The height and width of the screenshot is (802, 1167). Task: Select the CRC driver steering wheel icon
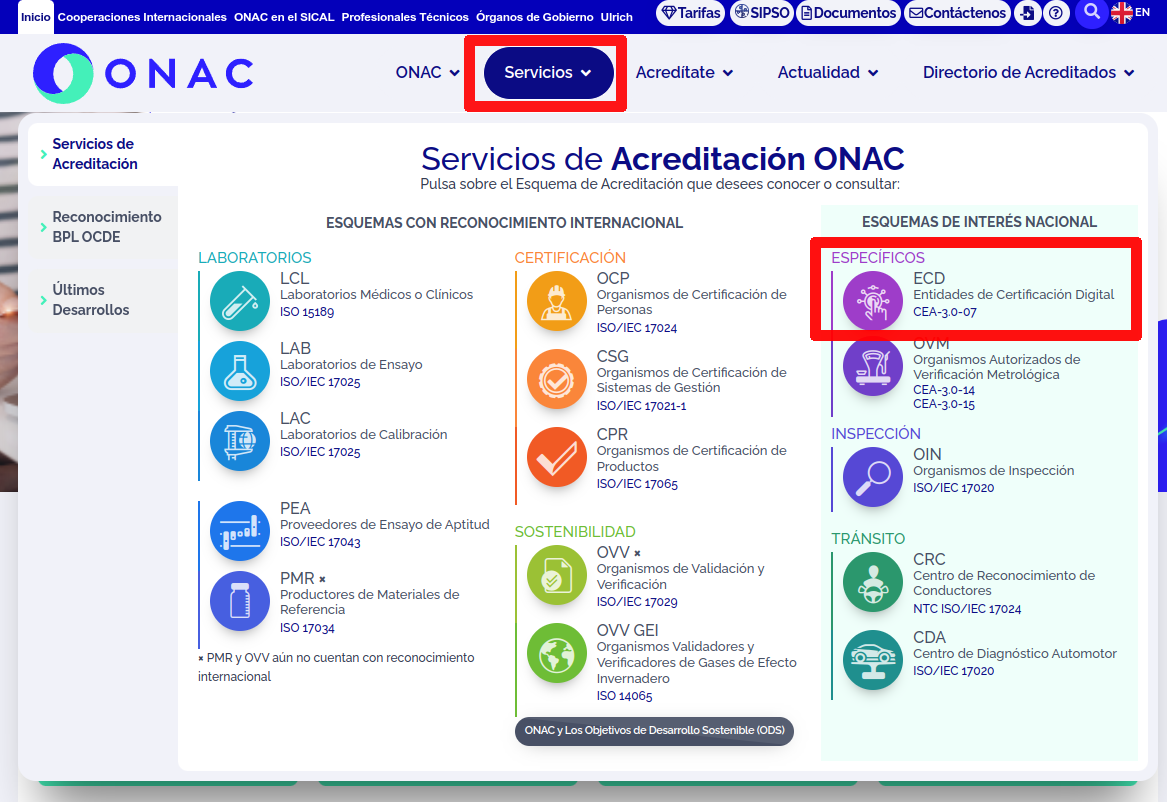873,582
